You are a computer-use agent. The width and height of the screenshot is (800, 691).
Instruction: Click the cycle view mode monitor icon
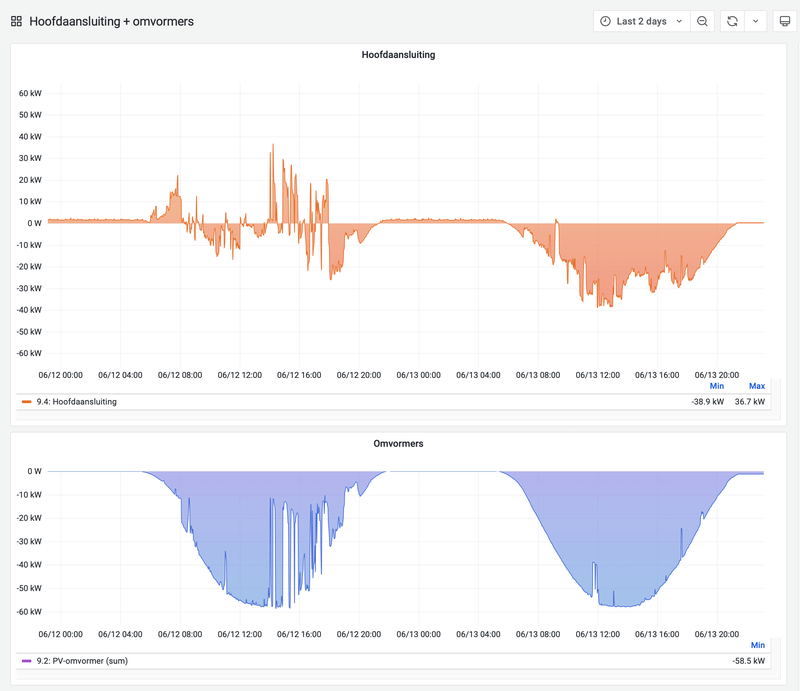point(785,21)
